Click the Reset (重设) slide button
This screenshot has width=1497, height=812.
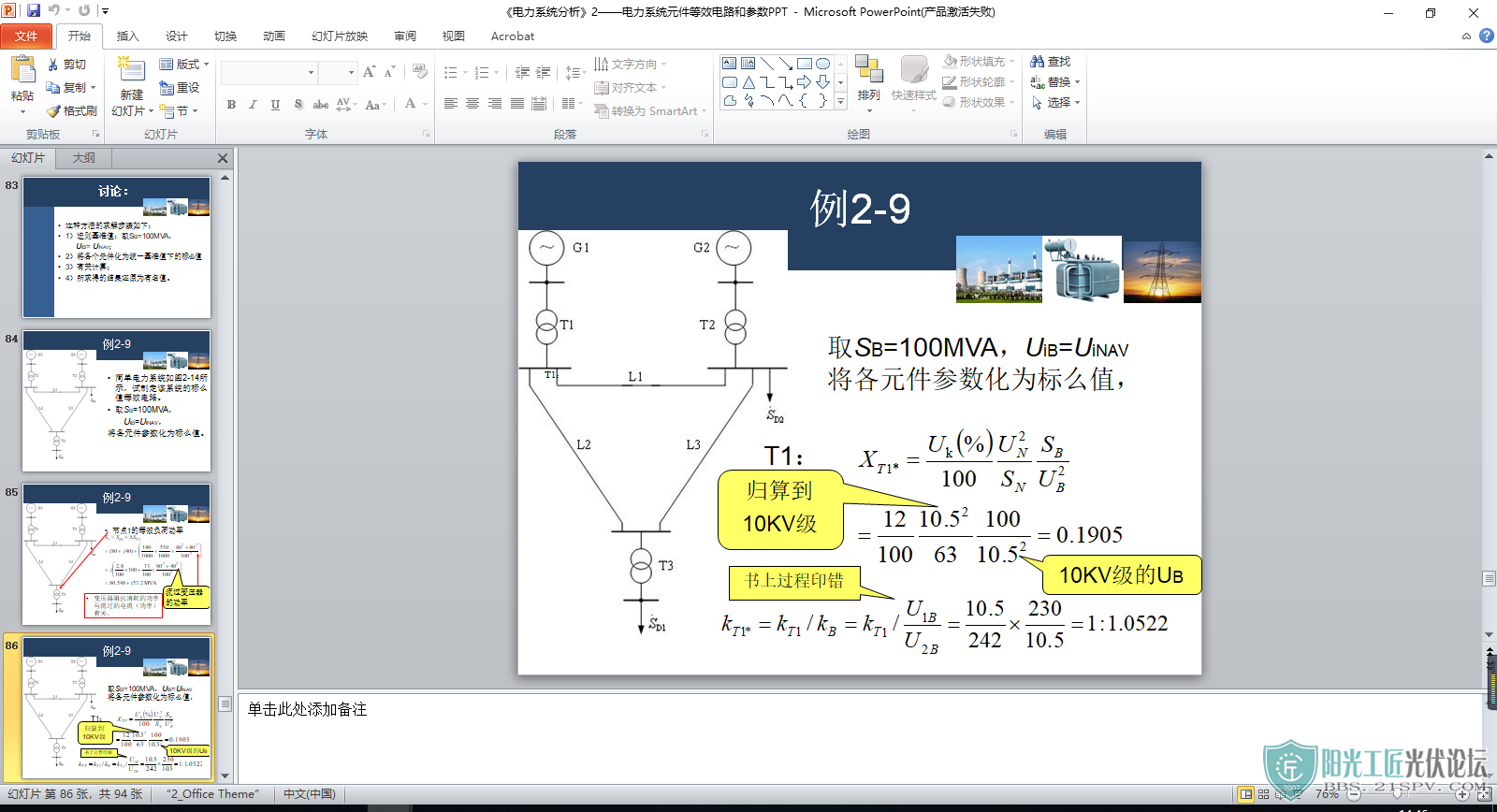pos(179,87)
